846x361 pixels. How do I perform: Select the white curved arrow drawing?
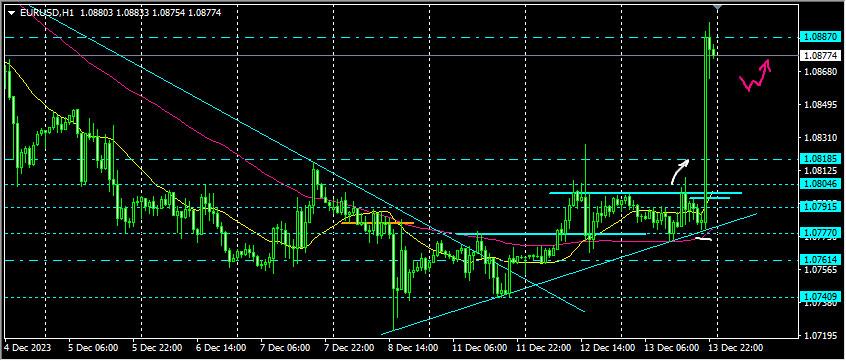coord(680,171)
